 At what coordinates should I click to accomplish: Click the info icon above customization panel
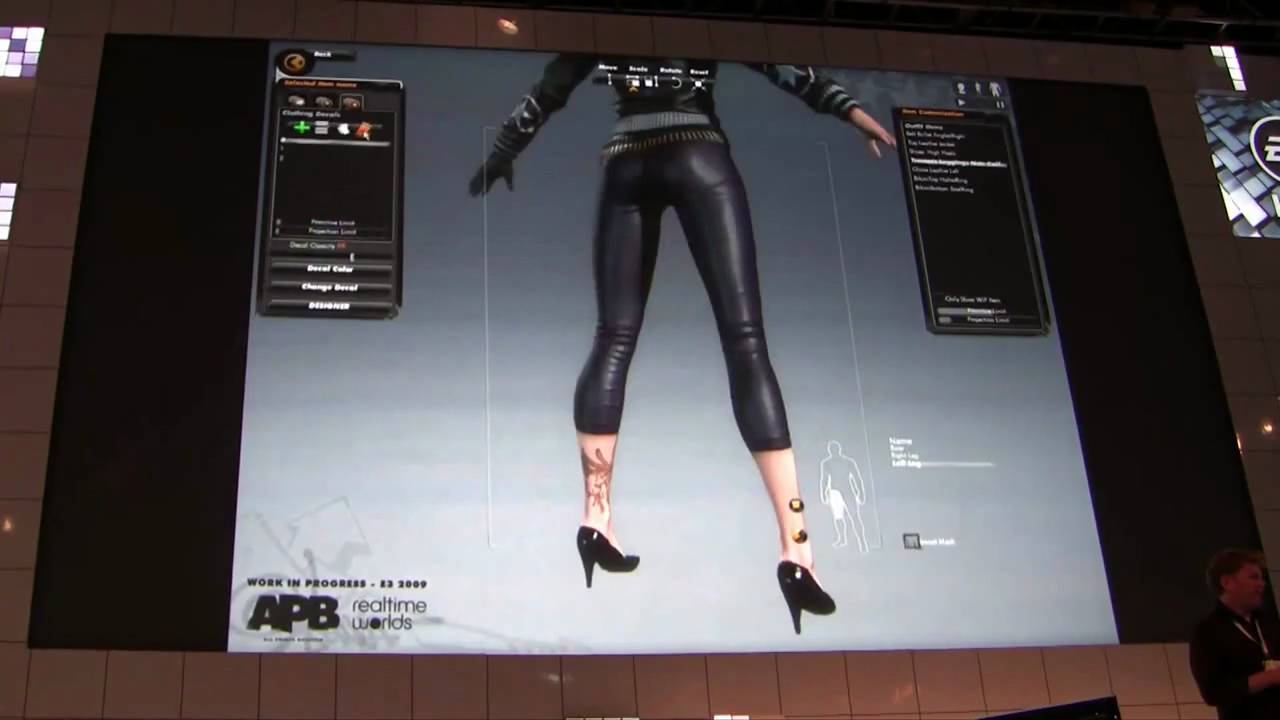coord(977,88)
